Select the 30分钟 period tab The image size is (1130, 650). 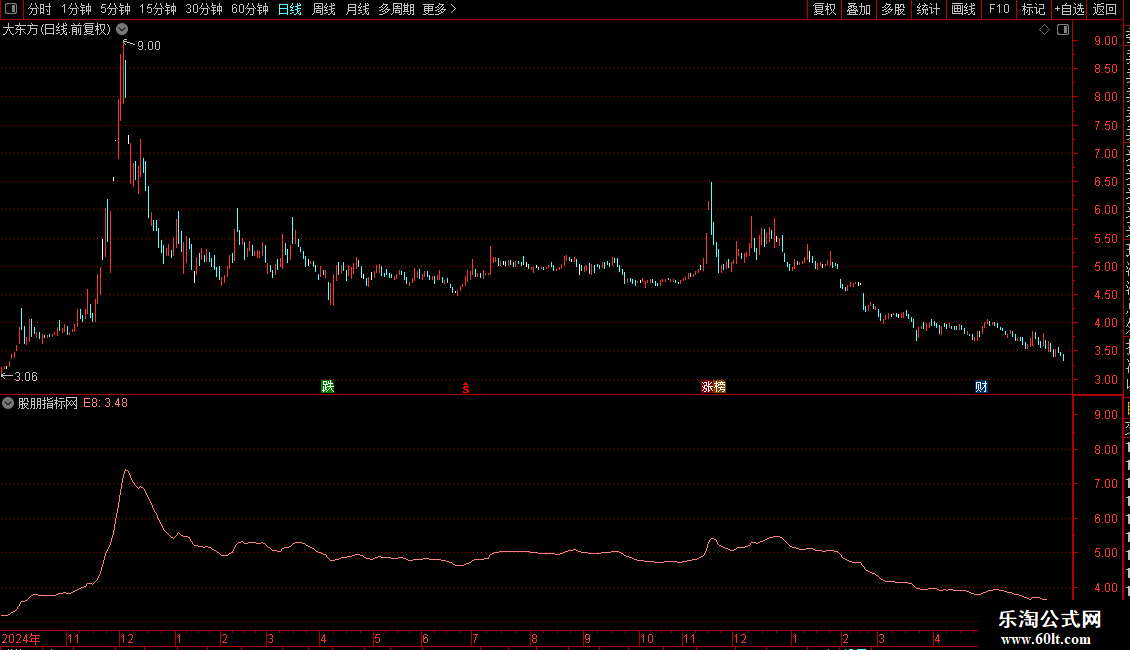204,9
